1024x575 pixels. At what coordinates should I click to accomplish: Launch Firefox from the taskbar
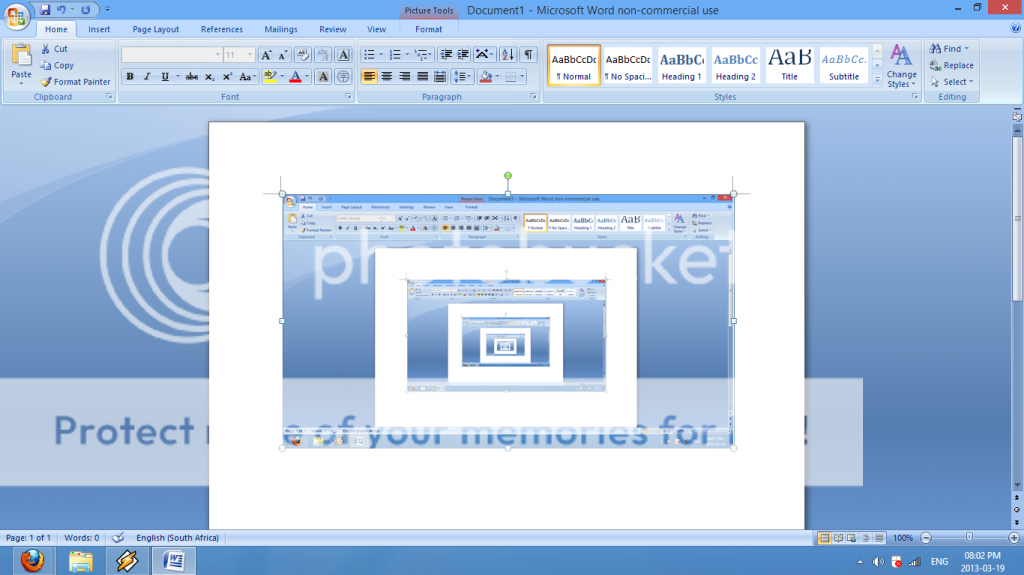pos(32,561)
